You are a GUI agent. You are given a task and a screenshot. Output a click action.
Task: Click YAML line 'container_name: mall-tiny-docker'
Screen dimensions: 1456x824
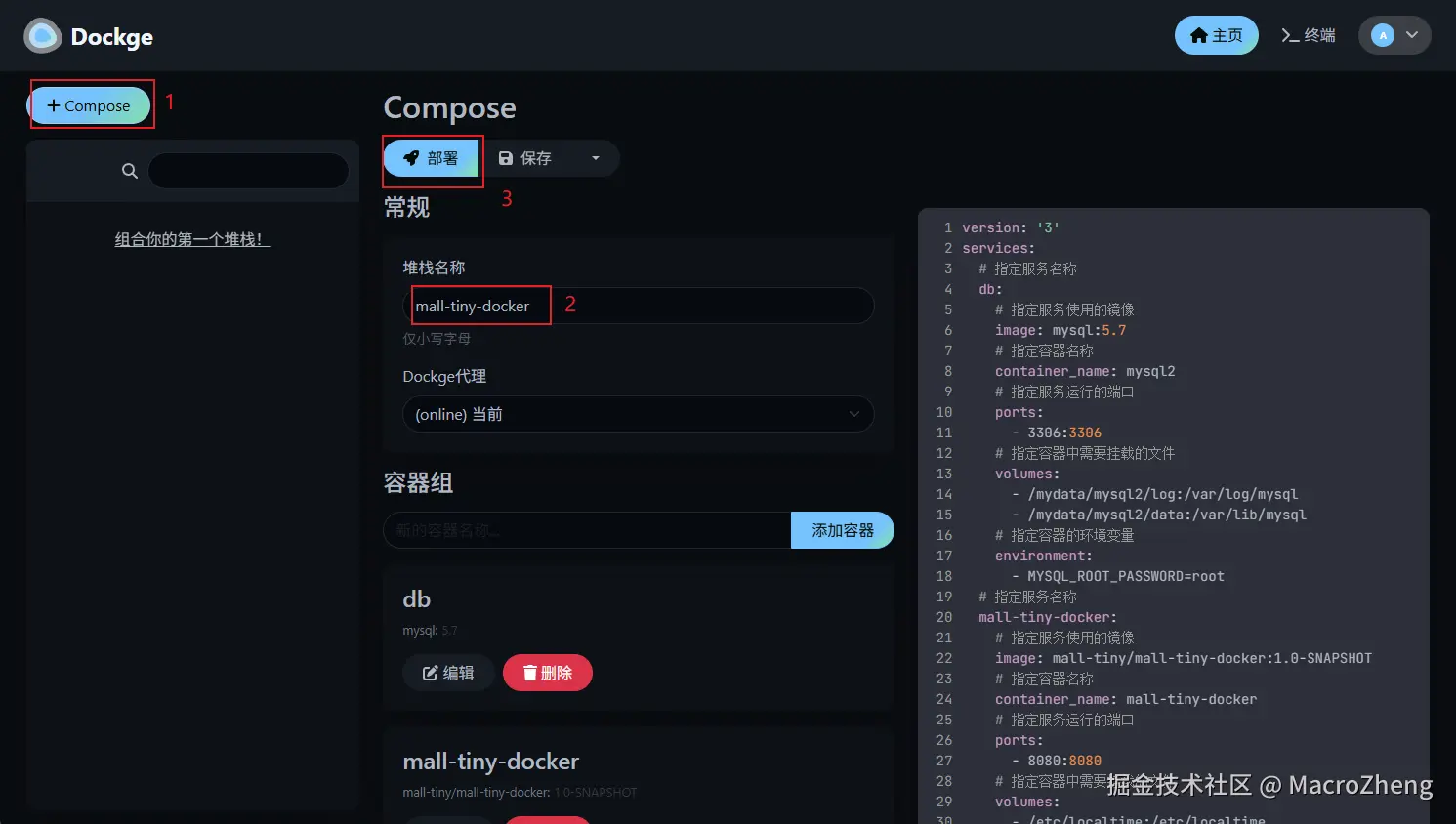(1126, 699)
